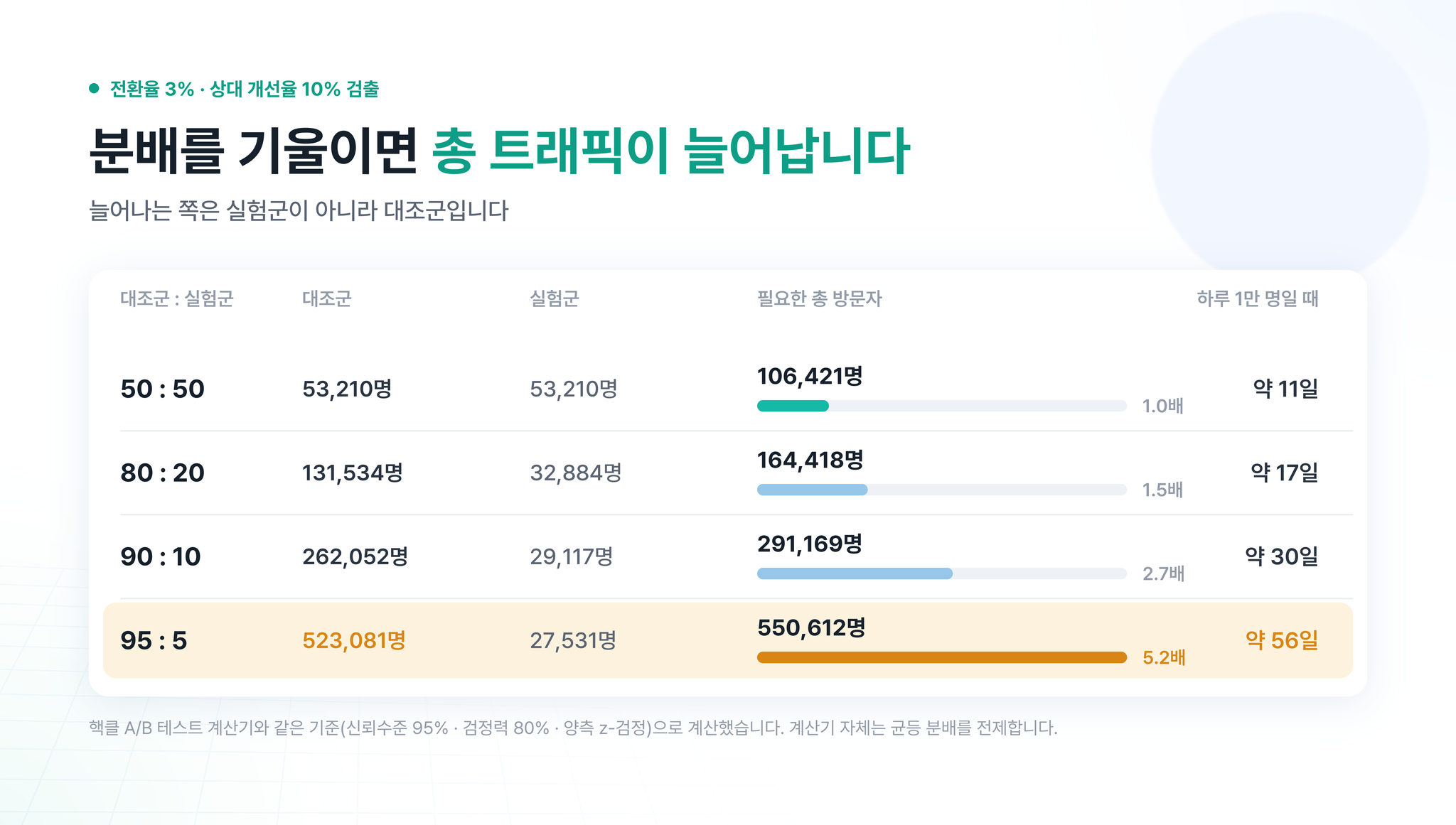
Task: Click the 대조군 : 실험군 column header
Action: pos(177,298)
